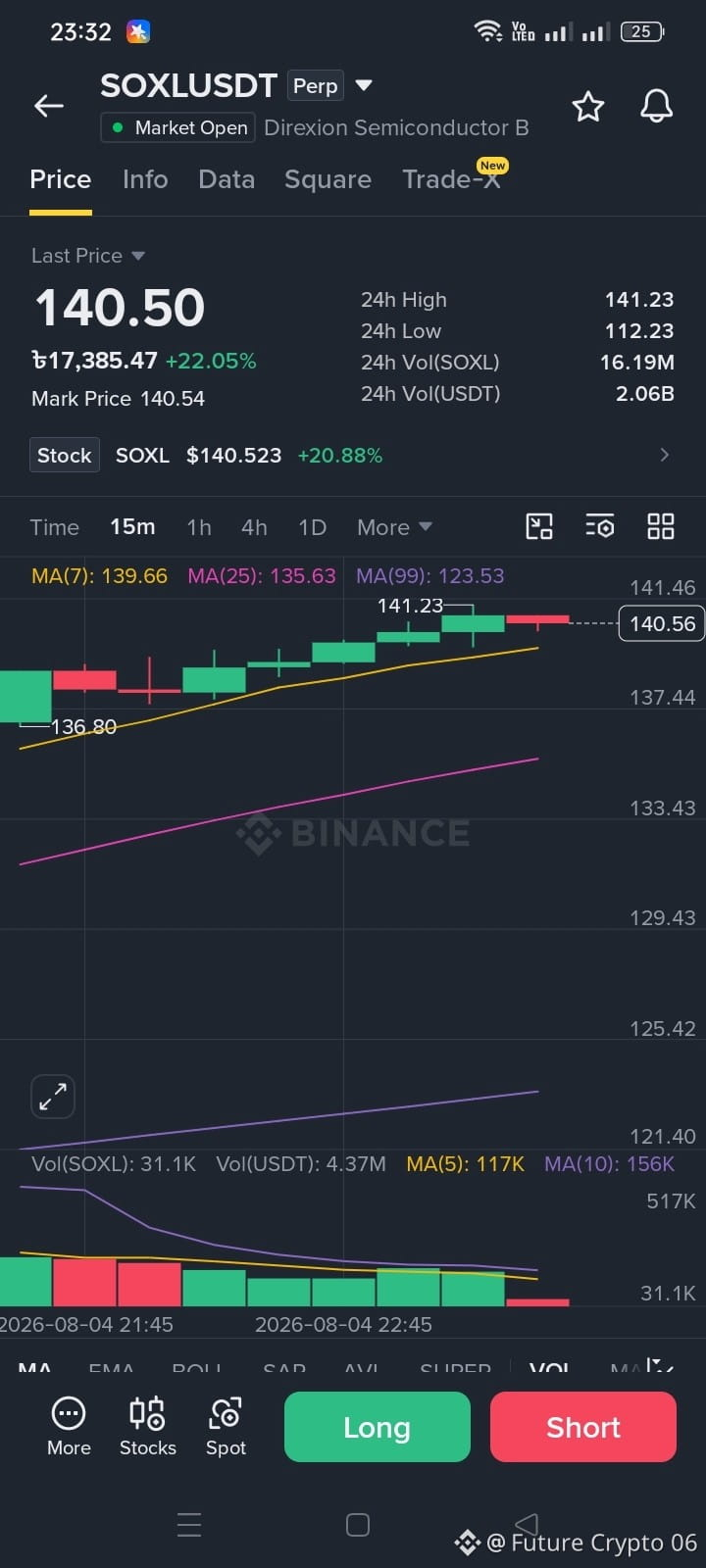Toggle the BOLL indicator
The image size is (706, 1568).
coord(196,1367)
